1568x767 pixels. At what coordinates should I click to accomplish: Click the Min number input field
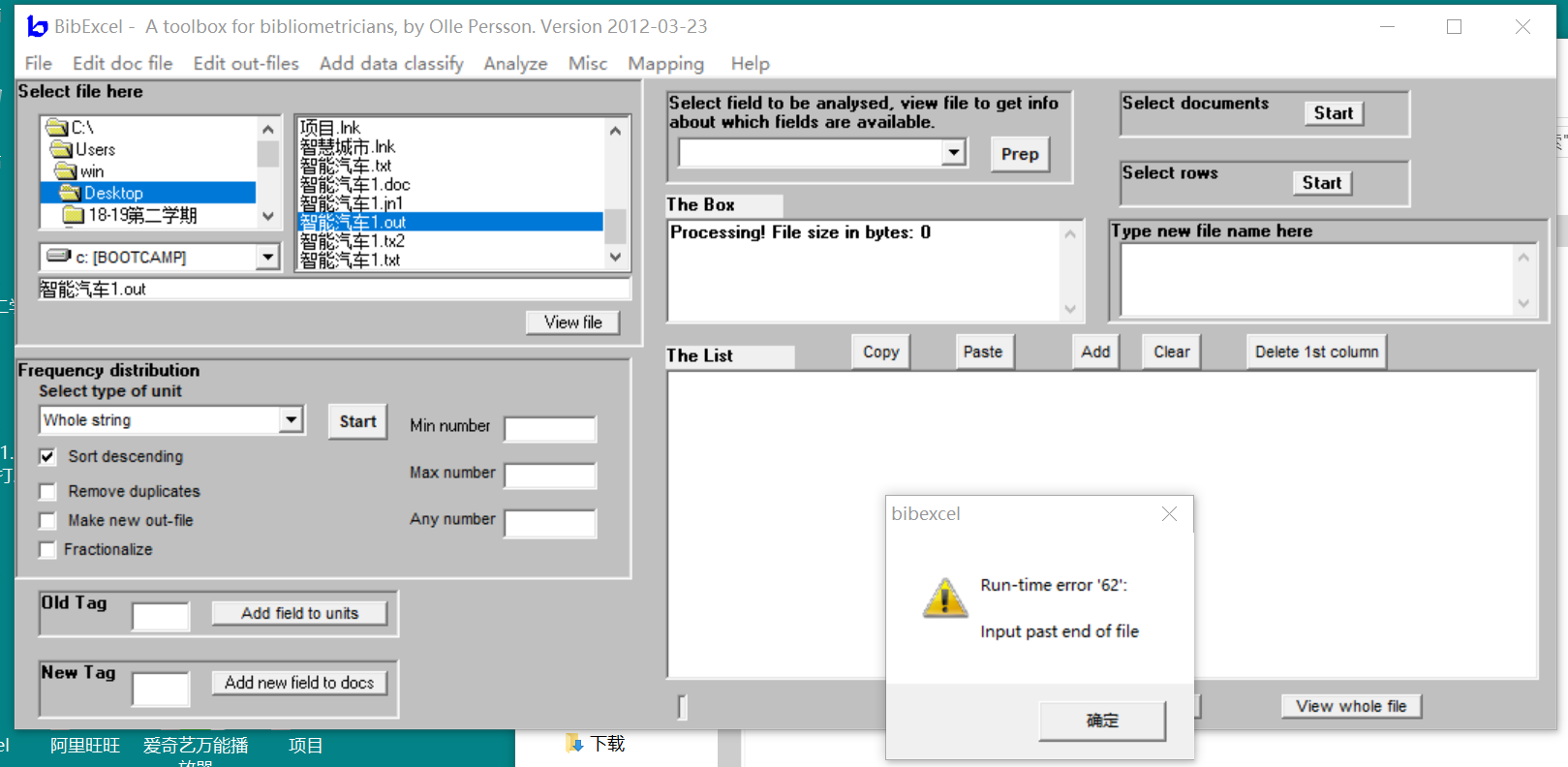pos(550,429)
